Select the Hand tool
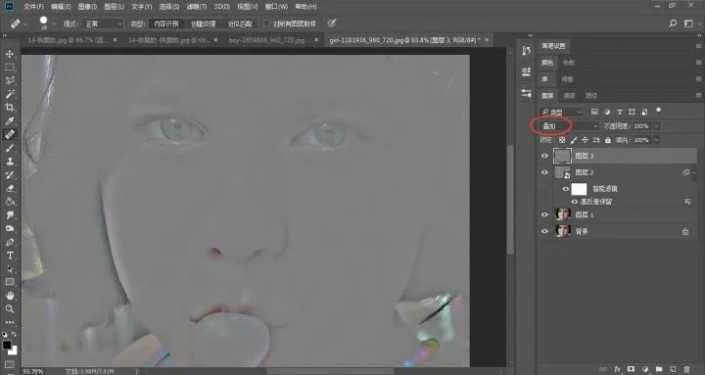The image size is (705, 375). pyautogui.click(x=9, y=295)
